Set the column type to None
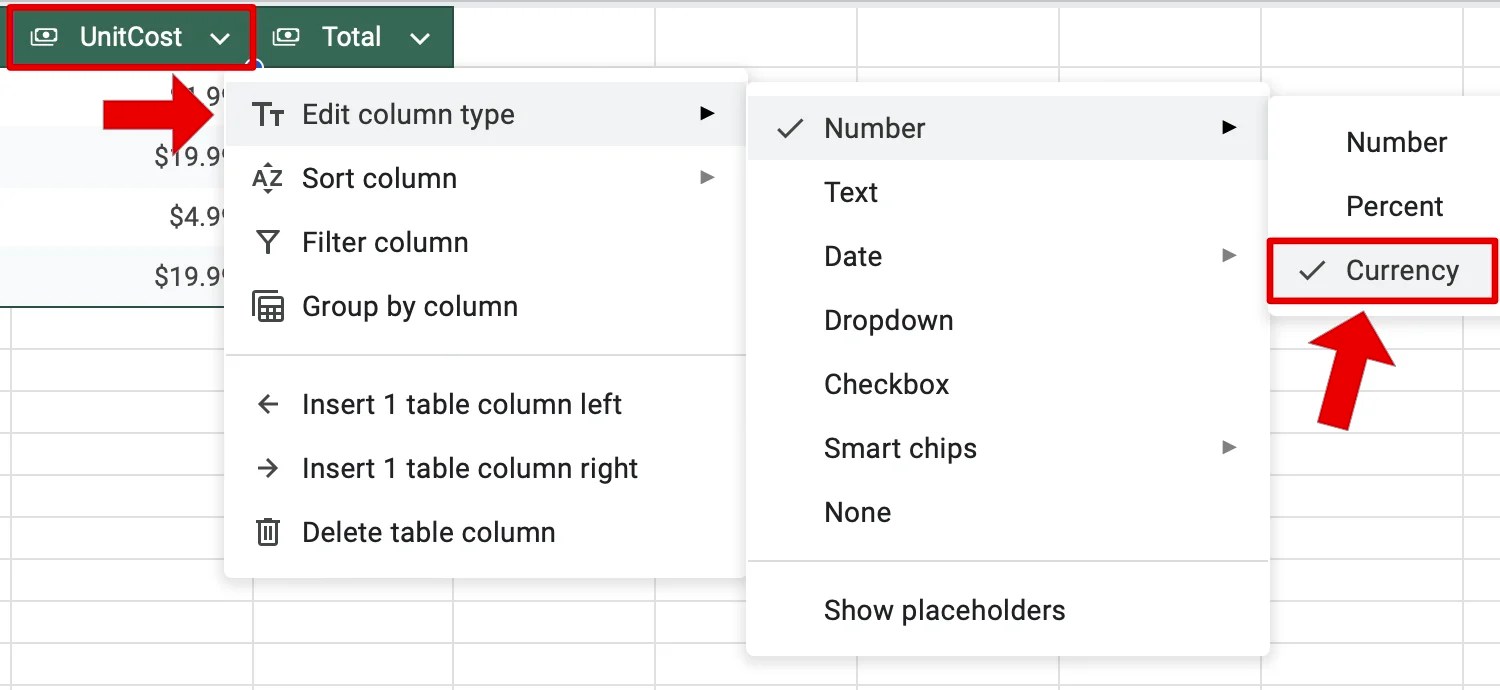Image resolution: width=1500 pixels, height=690 pixels. (857, 512)
